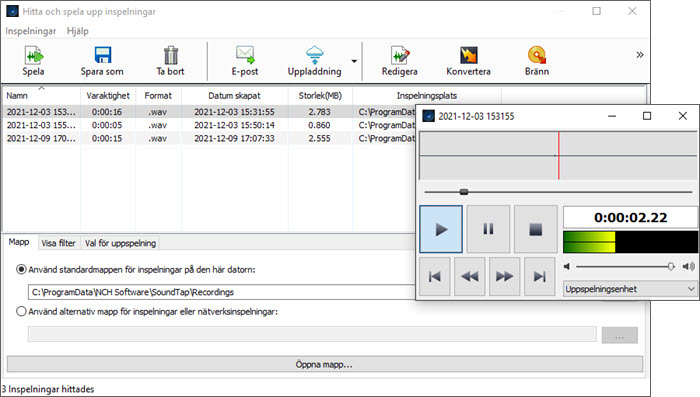The height and width of the screenshot is (397, 700).
Task: Click the waveform at red cursor line
Action: pos(558,155)
